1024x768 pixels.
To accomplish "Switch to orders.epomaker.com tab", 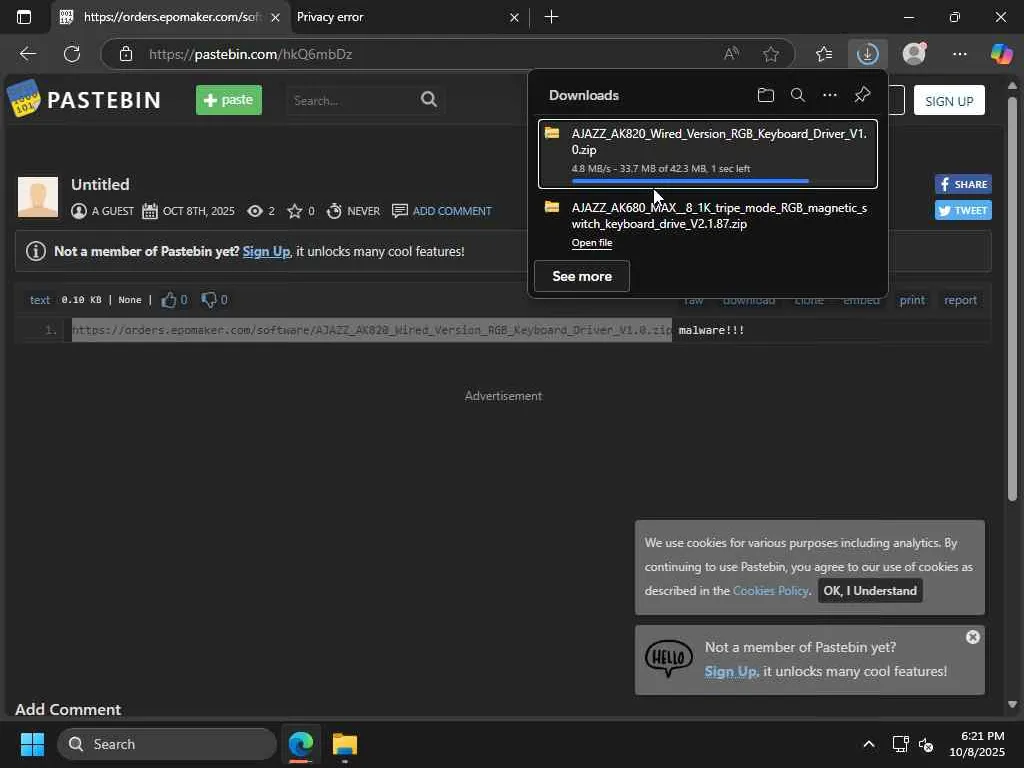I will point(170,17).
